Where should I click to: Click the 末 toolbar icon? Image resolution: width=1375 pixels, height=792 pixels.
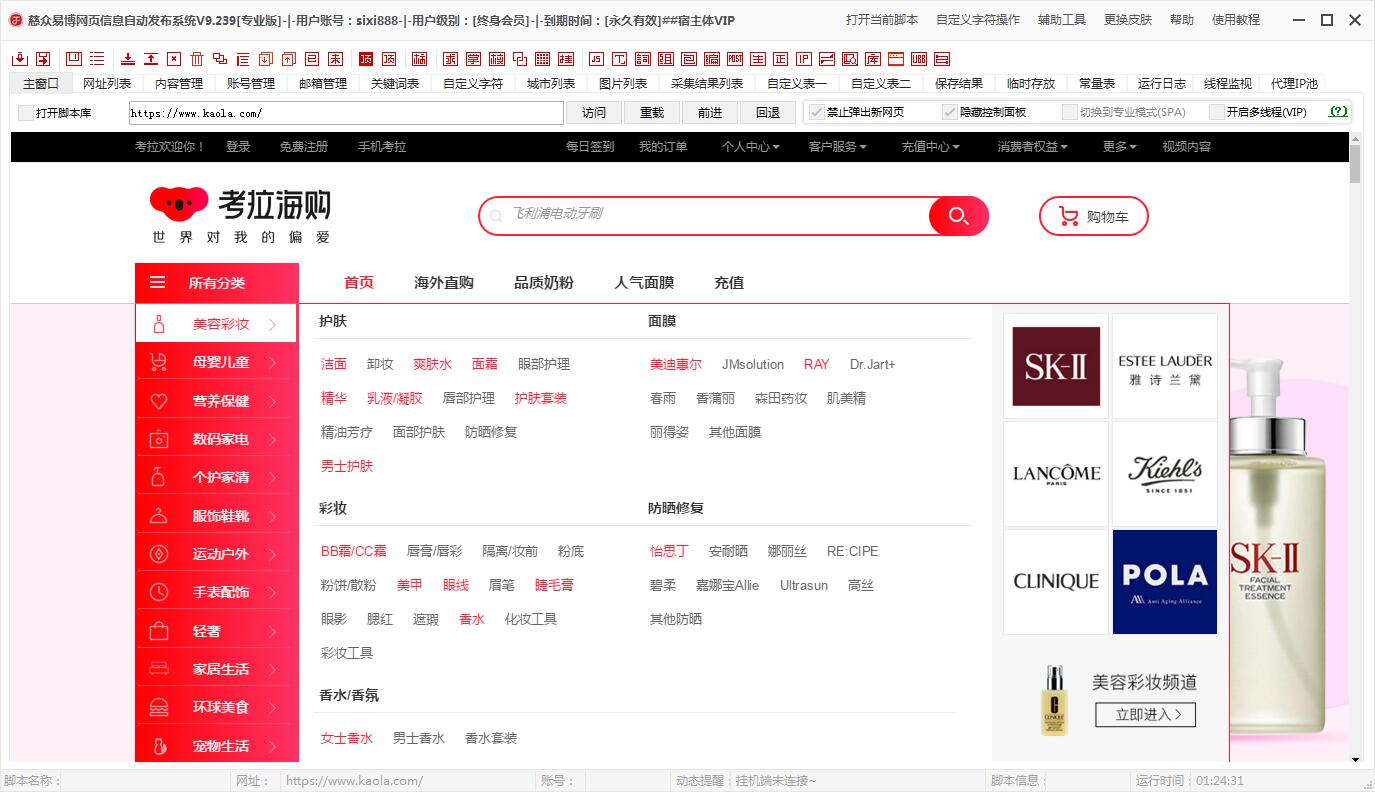tap(335, 59)
